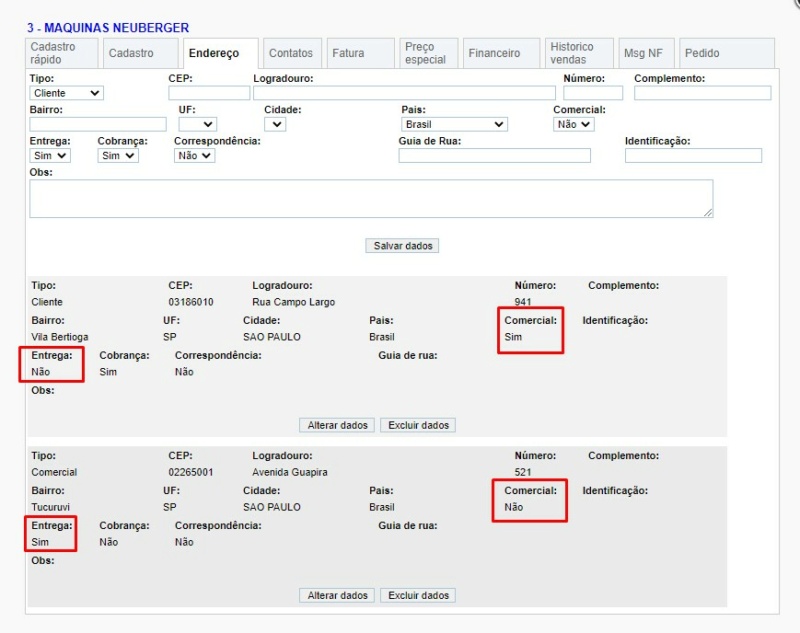Open the Cadastro rápido tab

[x=61, y=53]
